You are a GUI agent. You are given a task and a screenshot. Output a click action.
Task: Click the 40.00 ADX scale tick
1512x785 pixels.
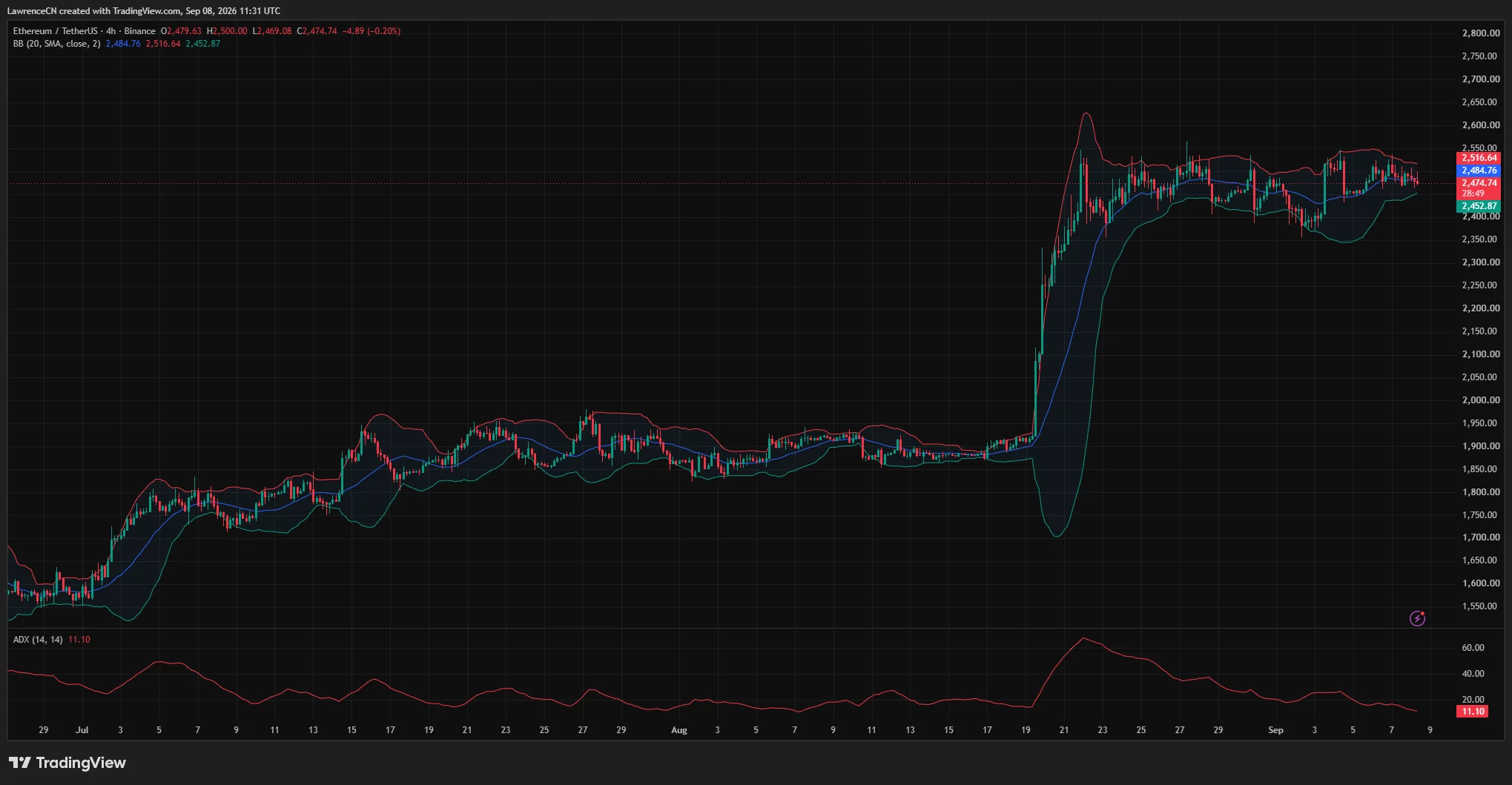pyautogui.click(x=1473, y=674)
